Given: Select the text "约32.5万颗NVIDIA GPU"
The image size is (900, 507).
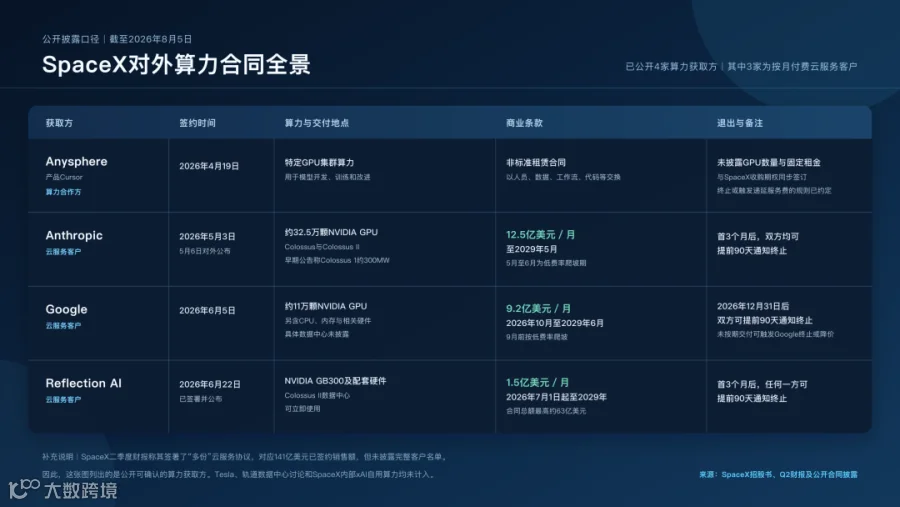Looking at the screenshot, I should click(331, 233).
